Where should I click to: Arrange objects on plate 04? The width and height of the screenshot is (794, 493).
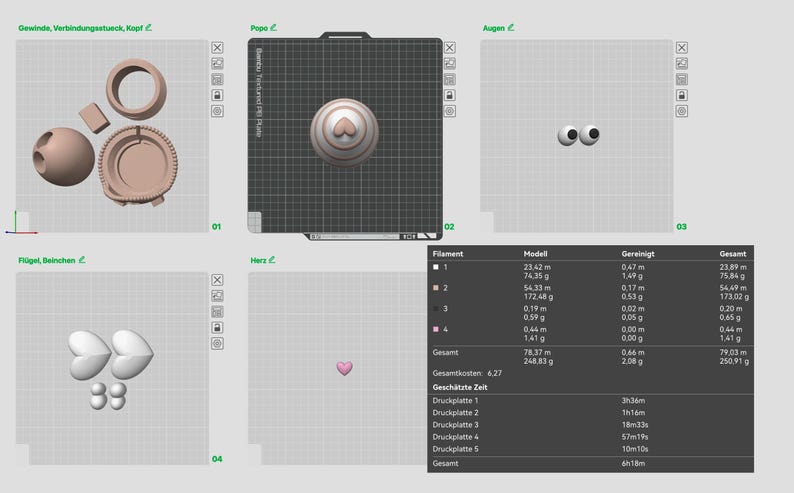click(x=217, y=312)
